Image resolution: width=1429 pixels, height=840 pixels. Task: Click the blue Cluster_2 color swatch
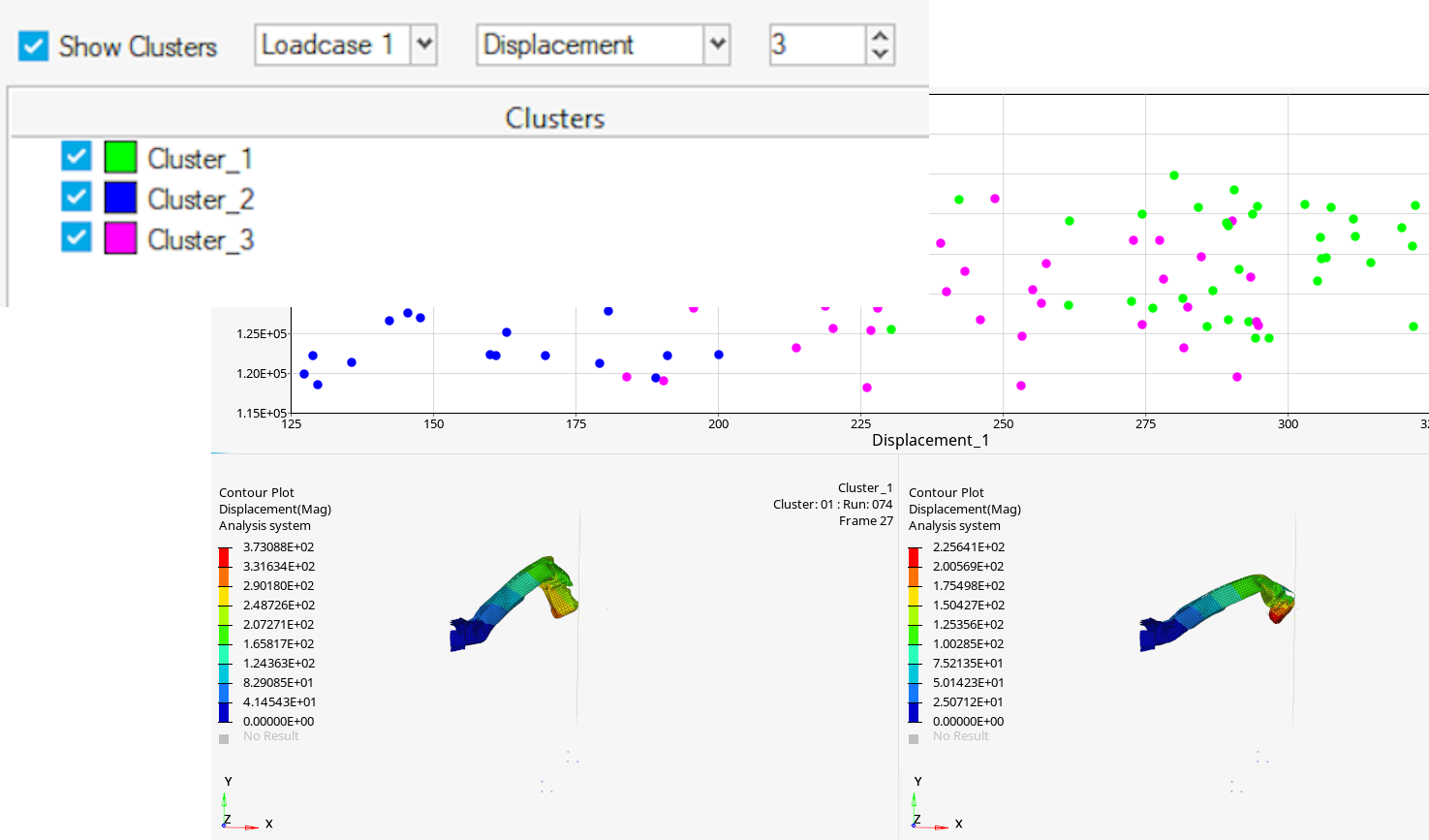(120, 198)
